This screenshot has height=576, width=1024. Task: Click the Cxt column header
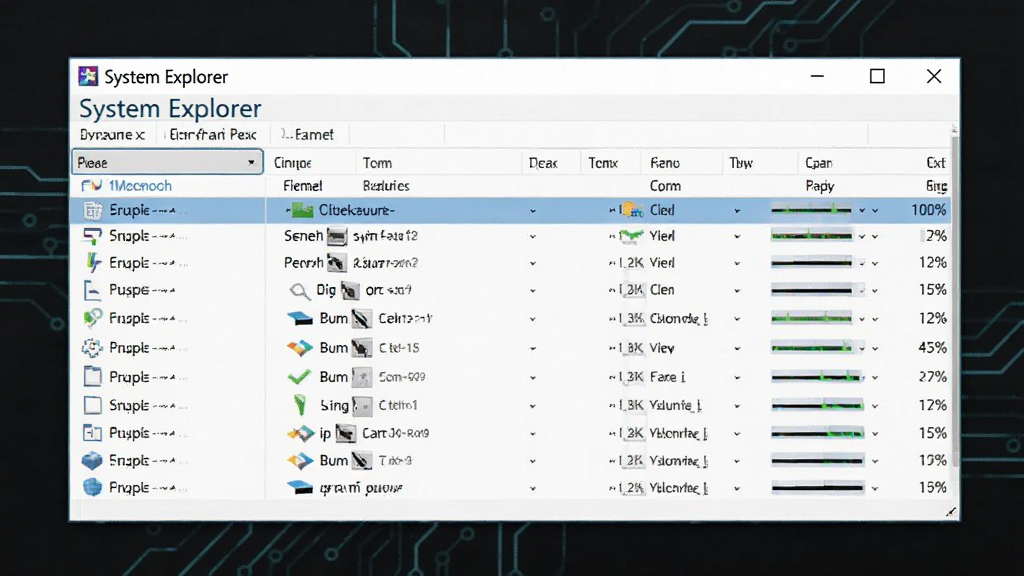tap(936, 163)
